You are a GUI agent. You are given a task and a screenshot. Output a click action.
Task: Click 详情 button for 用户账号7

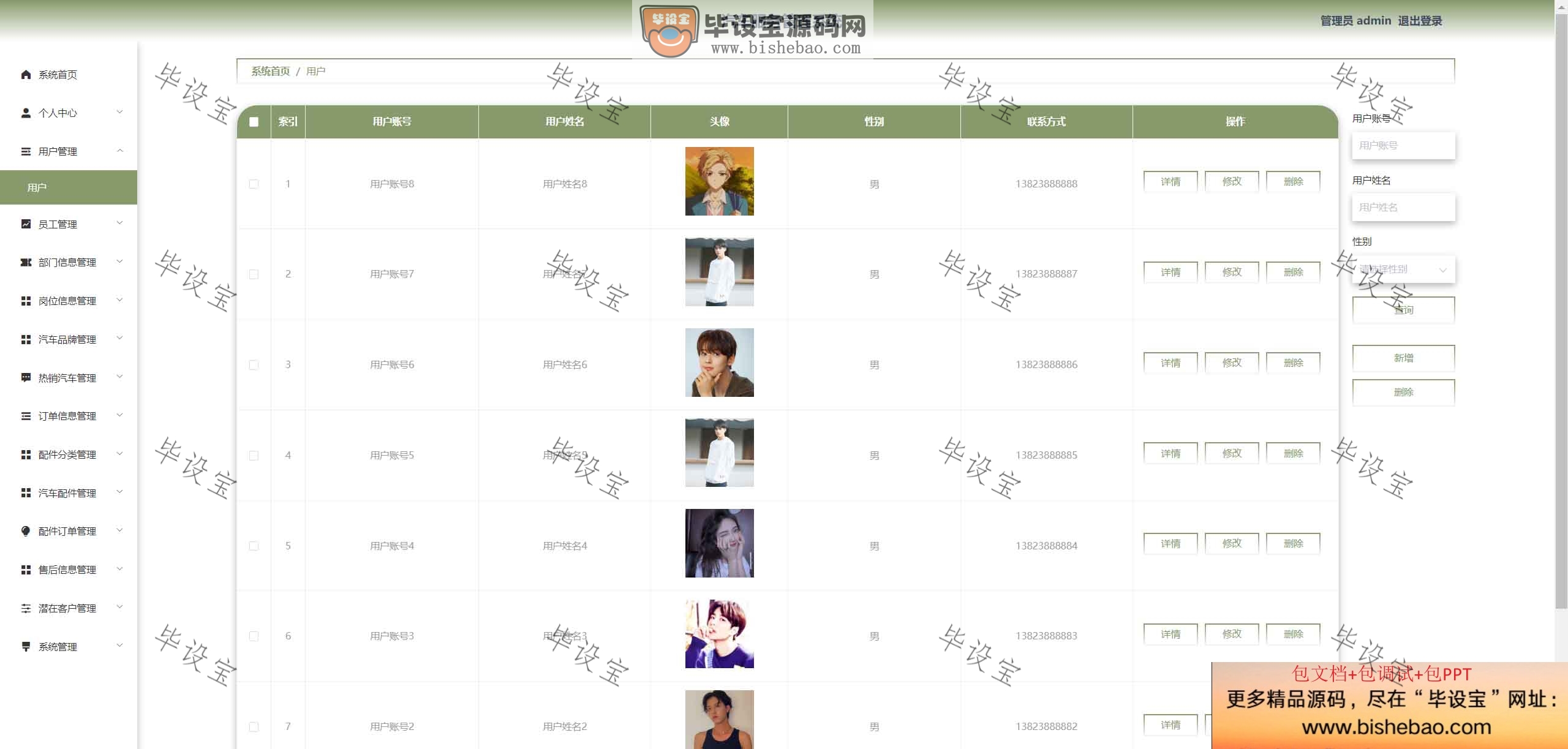(1170, 272)
